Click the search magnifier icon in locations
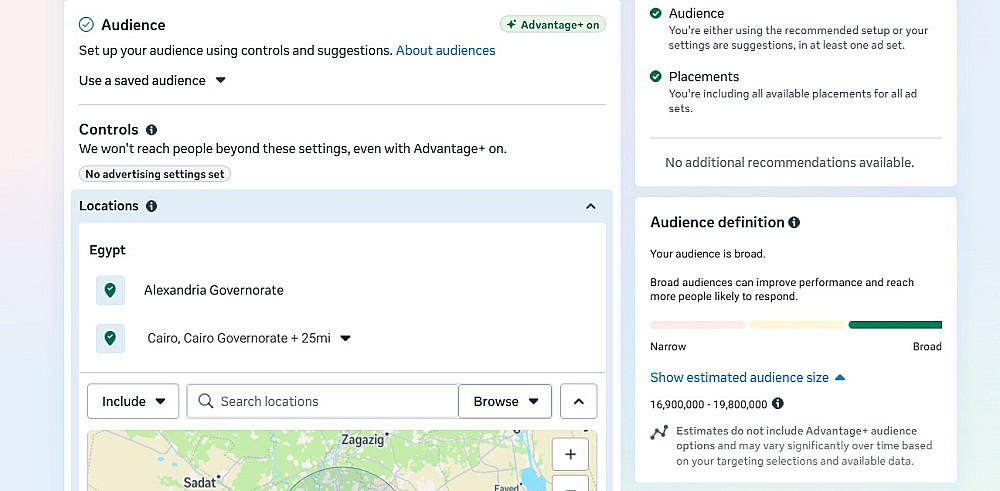The height and width of the screenshot is (491, 1000). tap(206, 401)
